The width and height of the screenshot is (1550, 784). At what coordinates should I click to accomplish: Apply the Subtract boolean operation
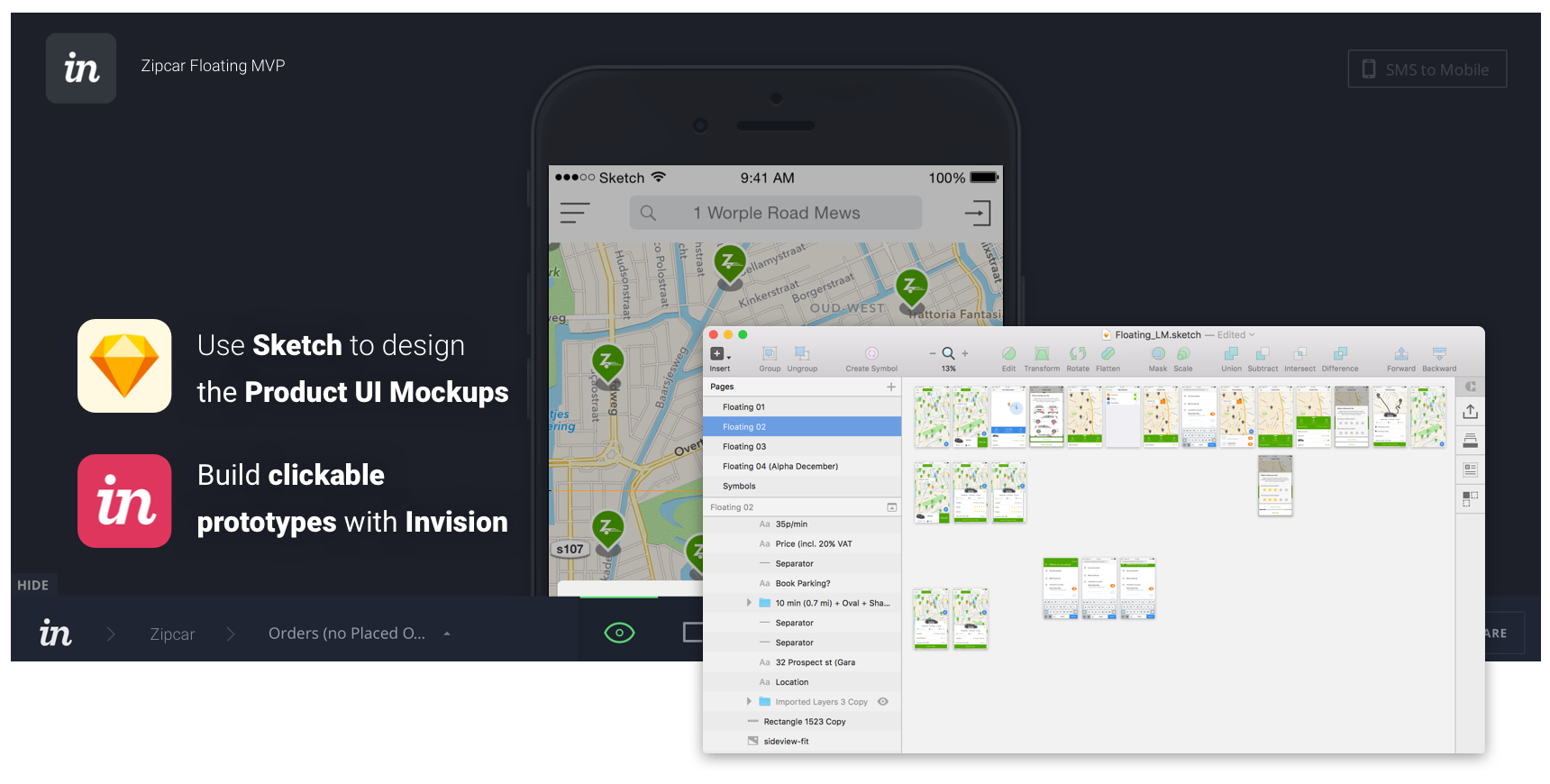(1263, 359)
